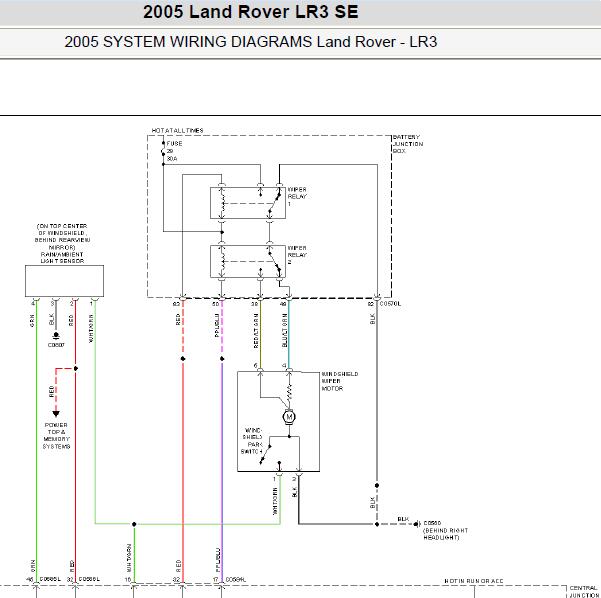This screenshot has width=601, height=598.
Task: Click the 'BLU/LT GRN' wire color label
Action: coord(284,330)
